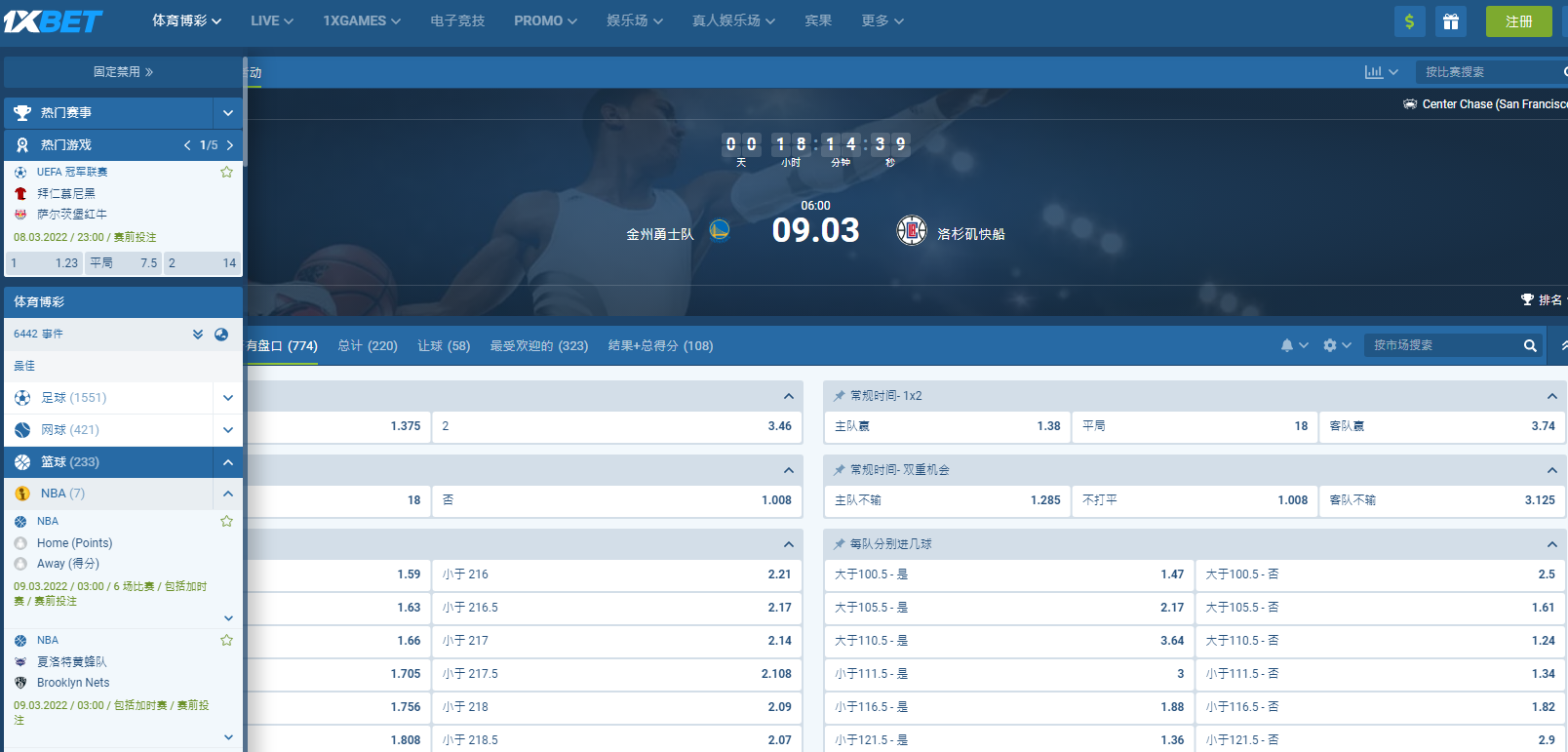Click the stadium icon near Center Chase
The image size is (1568, 752).
click(x=1410, y=104)
